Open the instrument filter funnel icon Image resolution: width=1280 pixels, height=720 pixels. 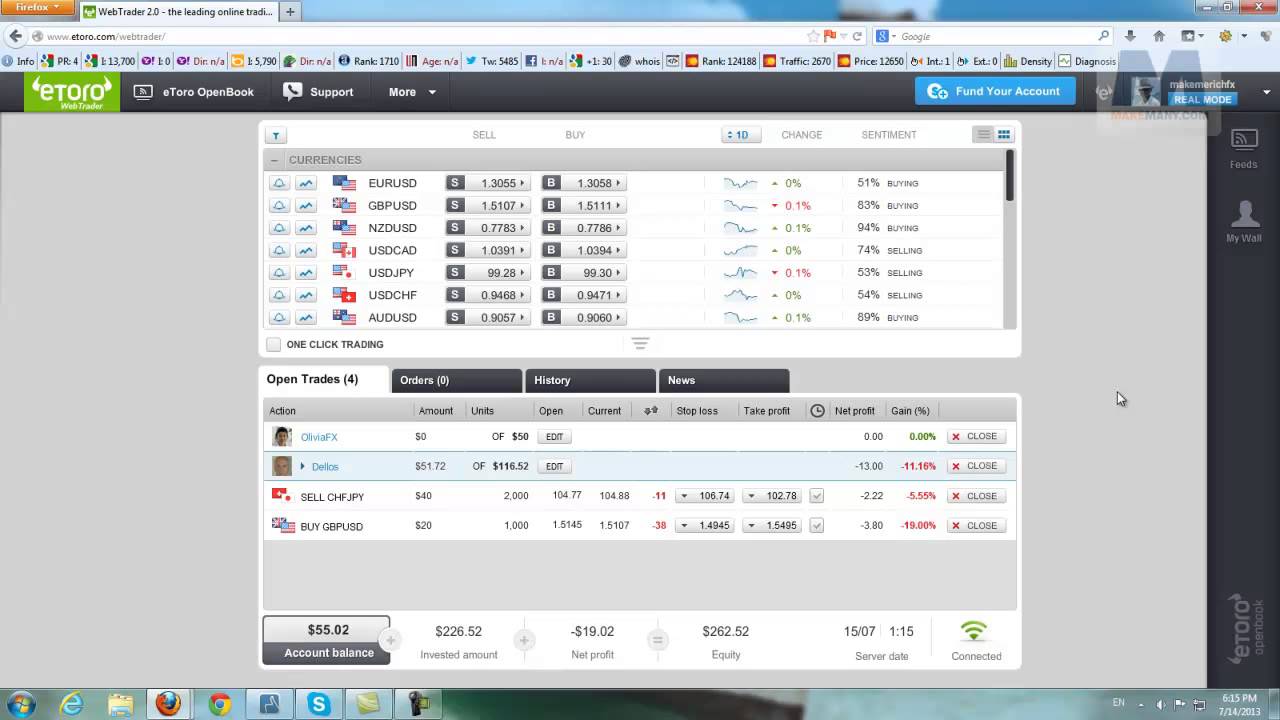pos(276,135)
